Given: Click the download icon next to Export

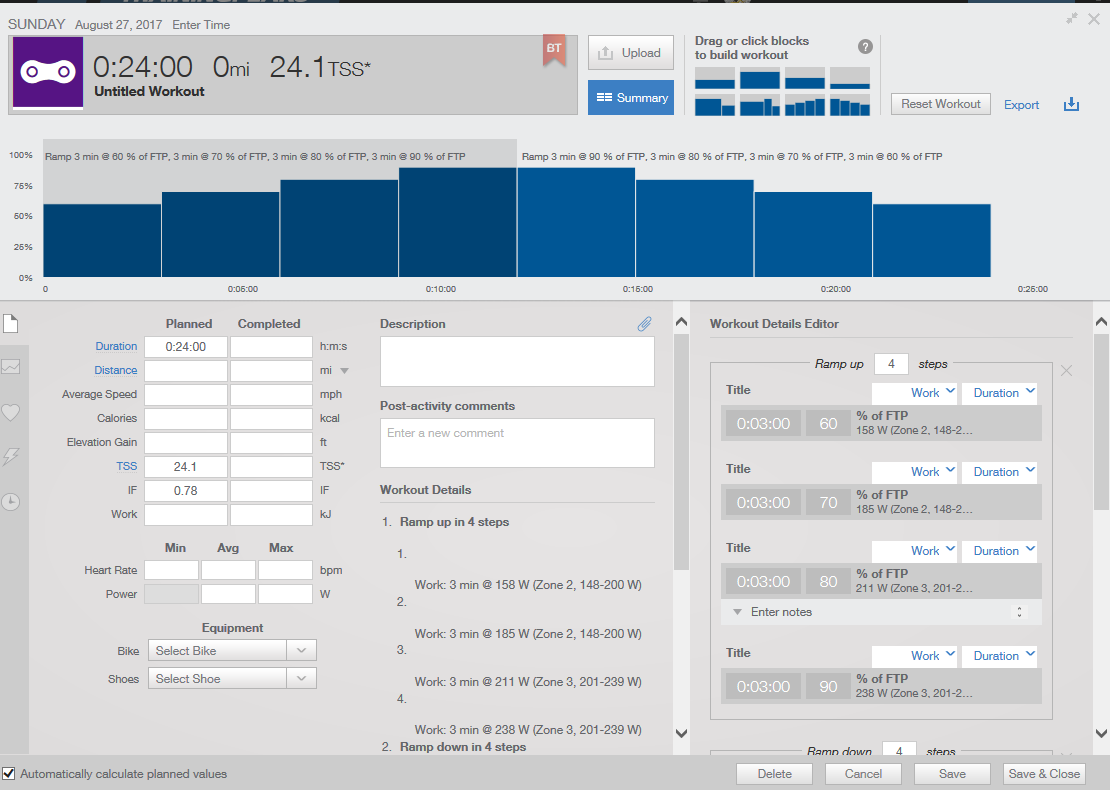Looking at the screenshot, I should (x=1071, y=104).
